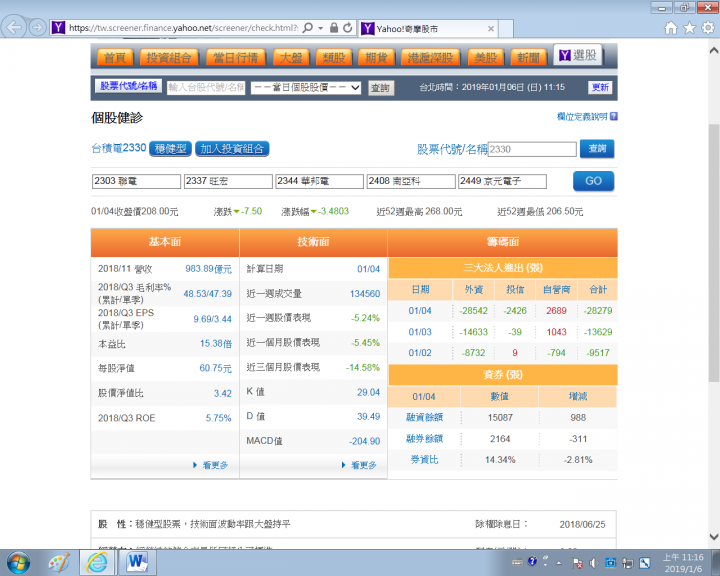Click 看更多 under 基本面
720x576 pixels.
click(215, 465)
